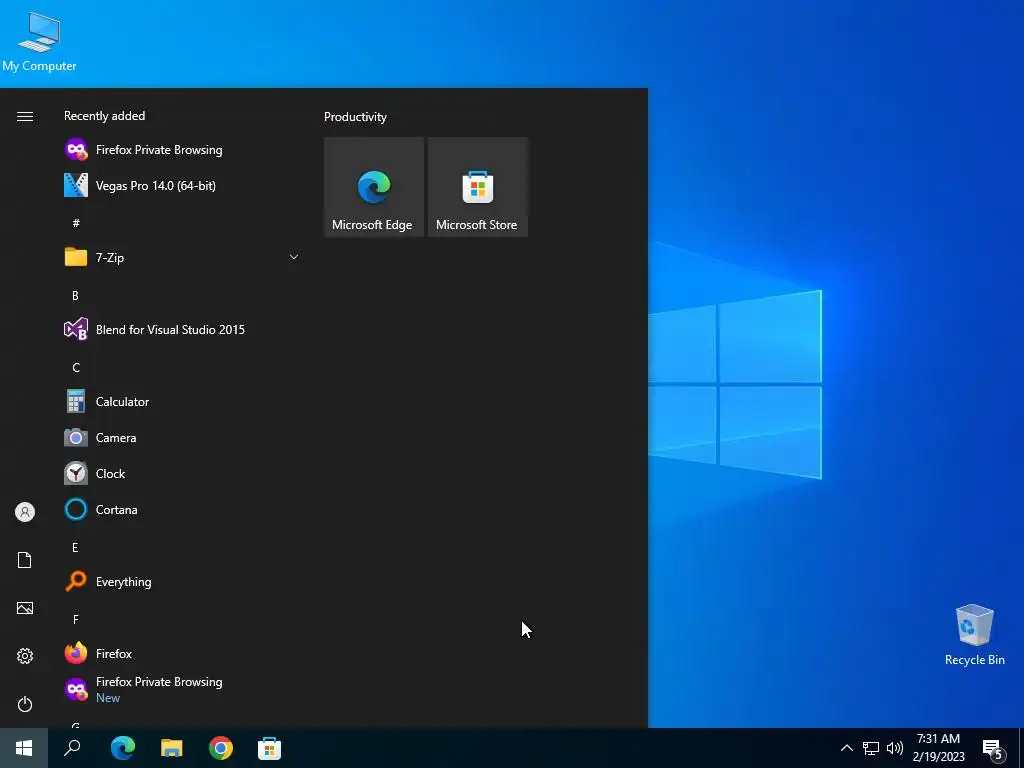Select the Recycle Bin desktop icon
The width and height of the screenshot is (1024, 768).
[974, 635]
